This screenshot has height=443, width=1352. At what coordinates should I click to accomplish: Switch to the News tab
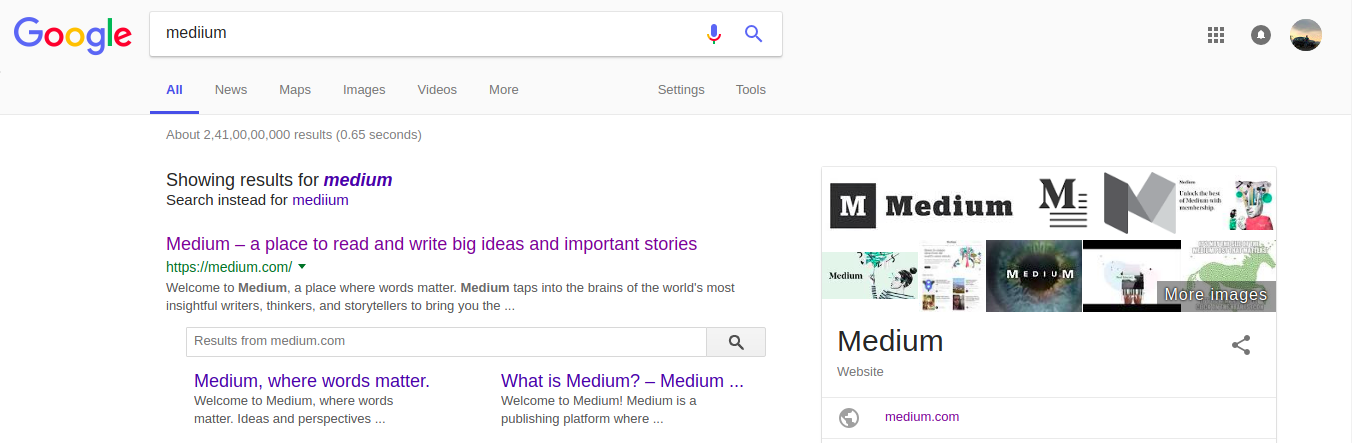[x=230, y=90]
